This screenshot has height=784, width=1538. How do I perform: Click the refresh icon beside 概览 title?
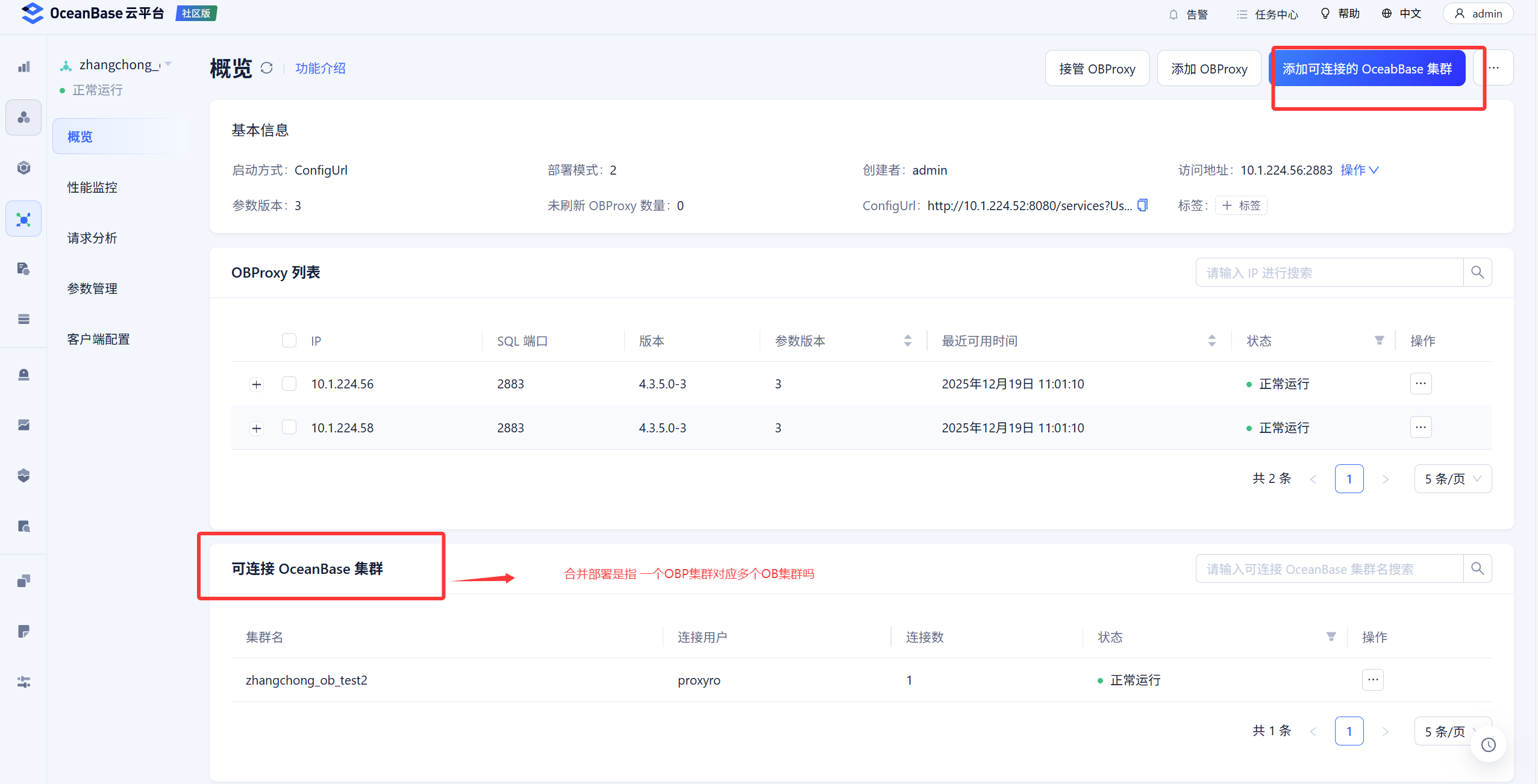pos(266,68)
